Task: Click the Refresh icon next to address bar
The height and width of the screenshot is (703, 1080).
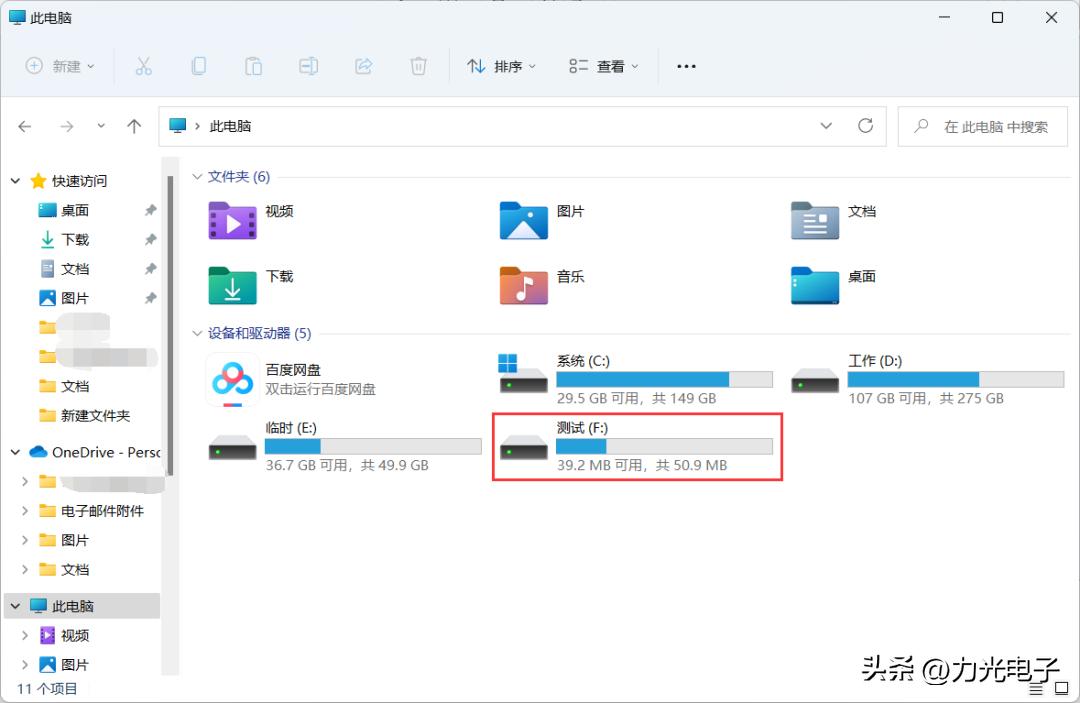Action: coord(866,126)
